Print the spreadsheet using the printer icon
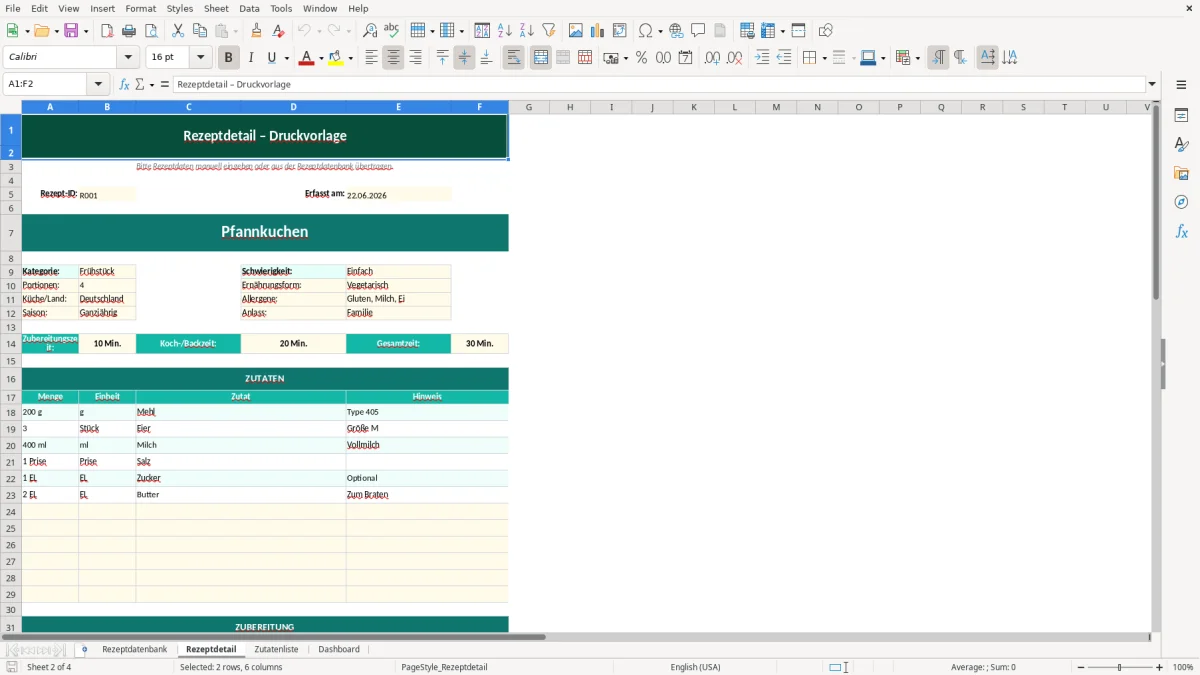Viewport: 1200px width, 675px height. pyautogui.click(x=129, y=31)
